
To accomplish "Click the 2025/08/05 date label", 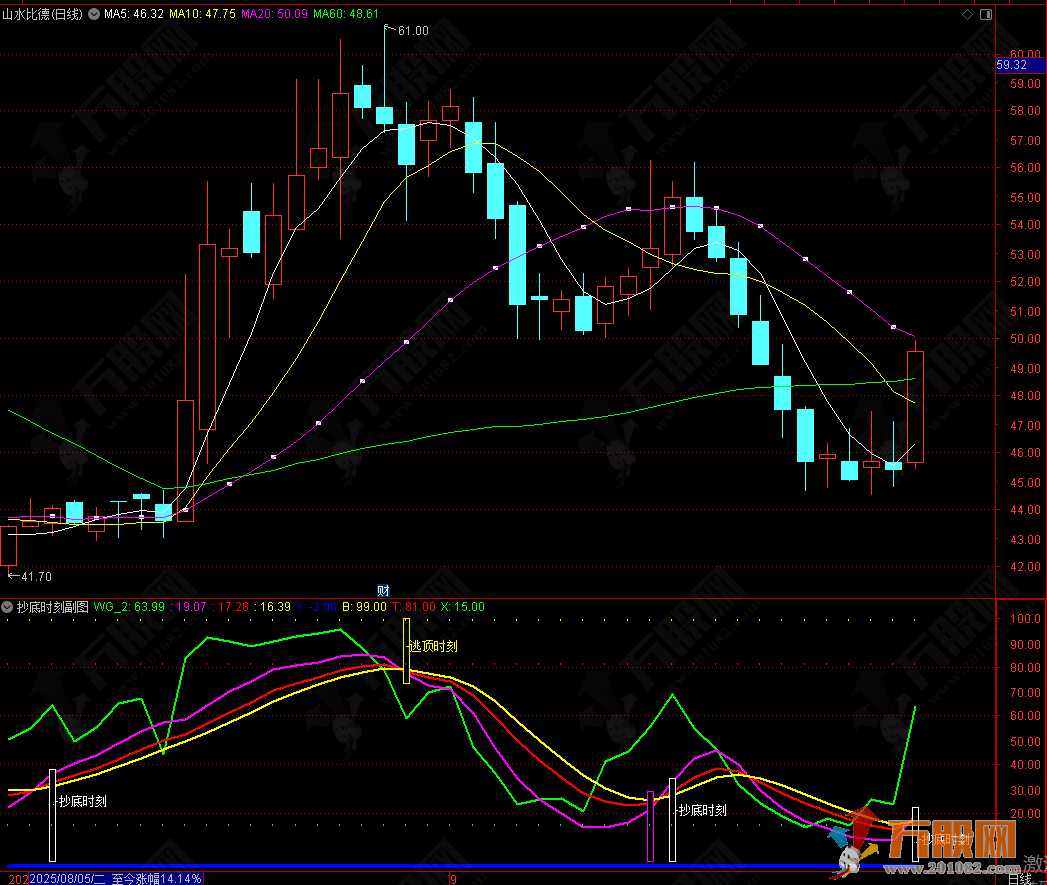I will (x=66, y=878).
